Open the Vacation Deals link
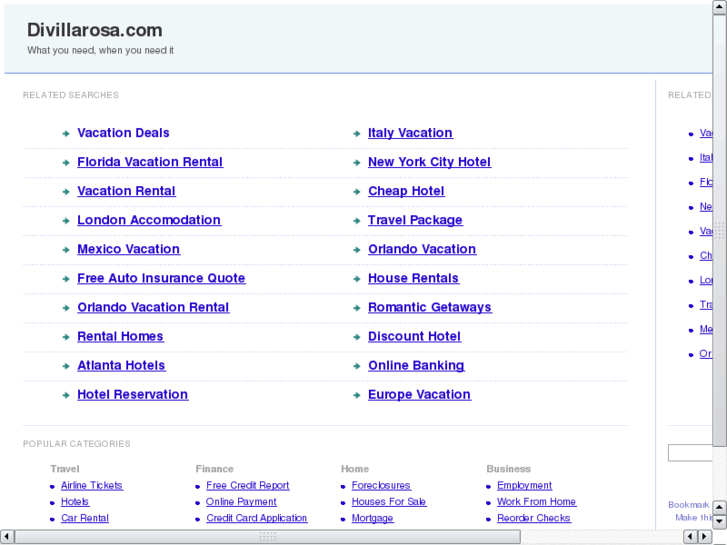The image size is (727, 545). 123,133
